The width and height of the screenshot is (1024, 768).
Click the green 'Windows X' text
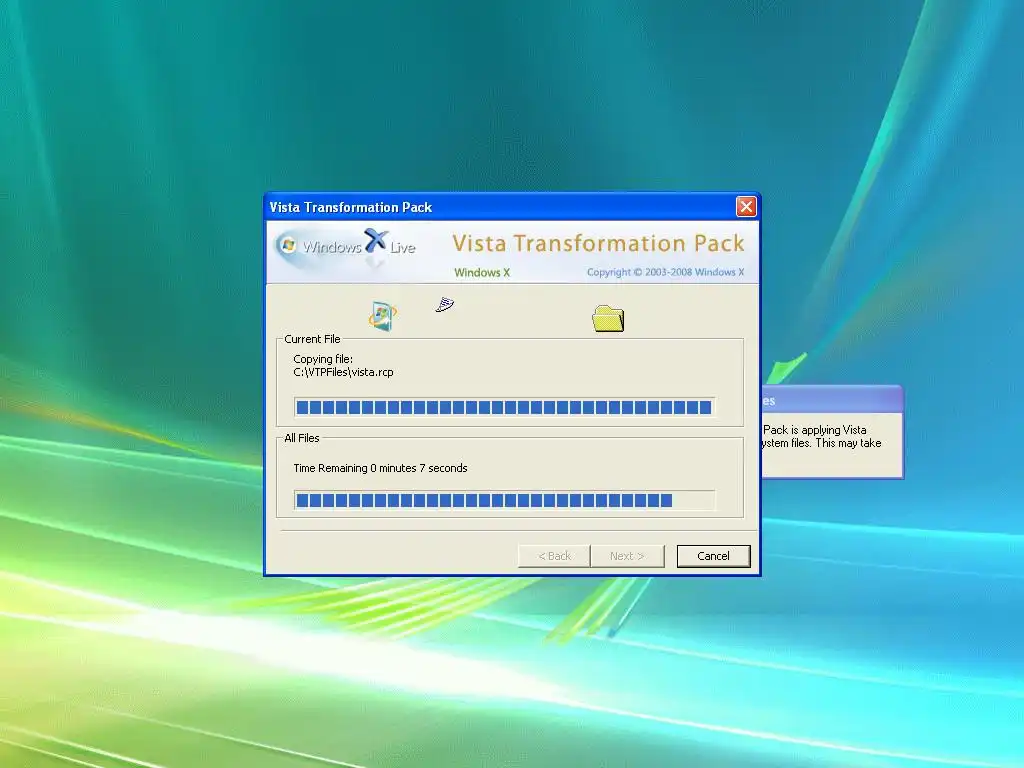[x=482, y=272]
